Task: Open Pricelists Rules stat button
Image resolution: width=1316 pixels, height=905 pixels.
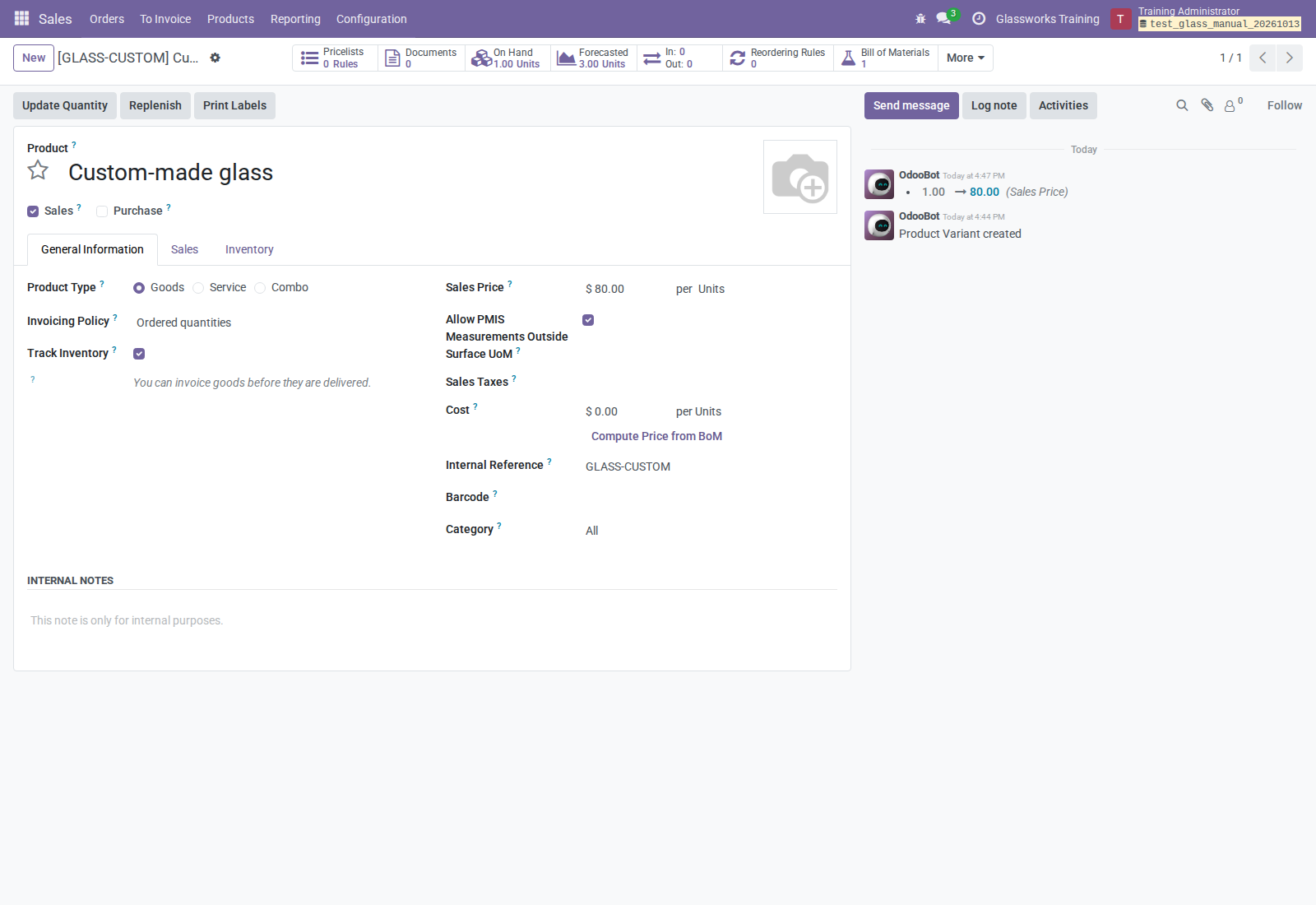Action: pos(335,58)
